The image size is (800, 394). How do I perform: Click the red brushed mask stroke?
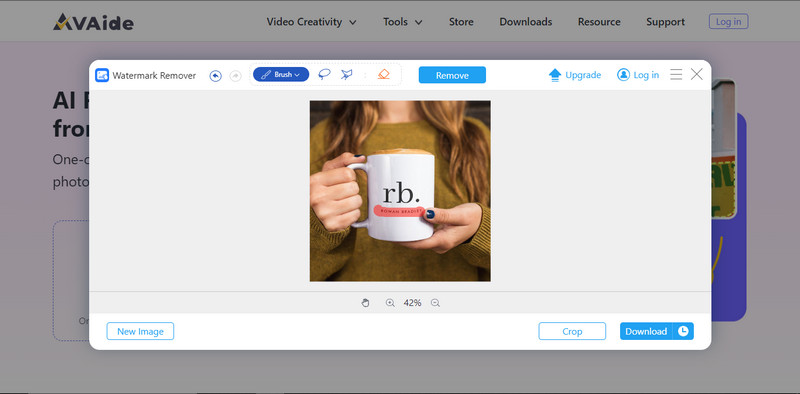pos(400,211)
